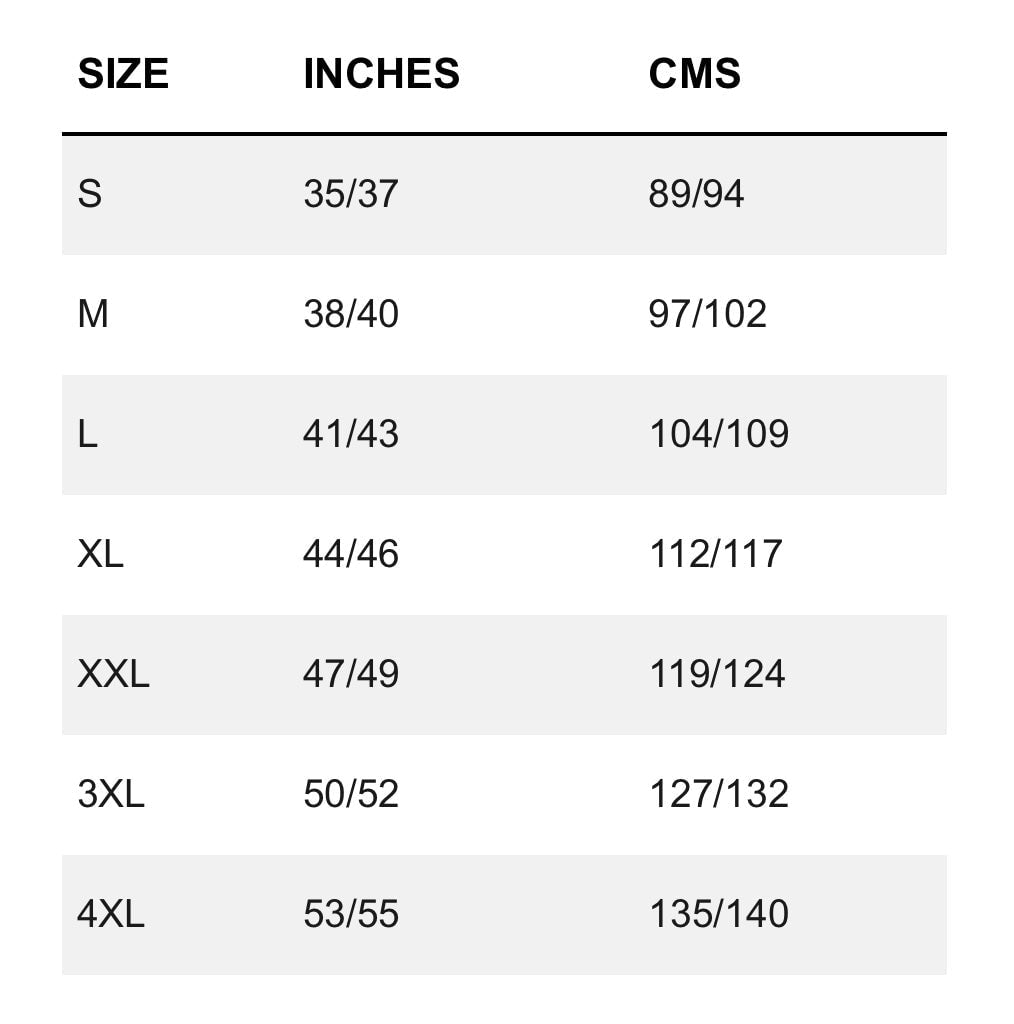The width and height of the screenshot is (1014, 1024).
Task: Select the 50/52 inches value
Action: tap(350, 794)
